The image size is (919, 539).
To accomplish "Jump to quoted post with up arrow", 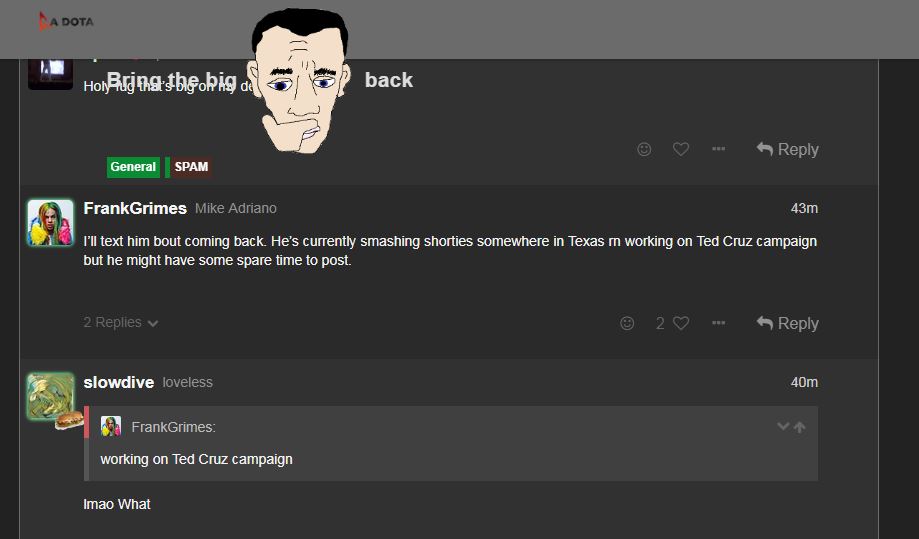I will (799, 427).
